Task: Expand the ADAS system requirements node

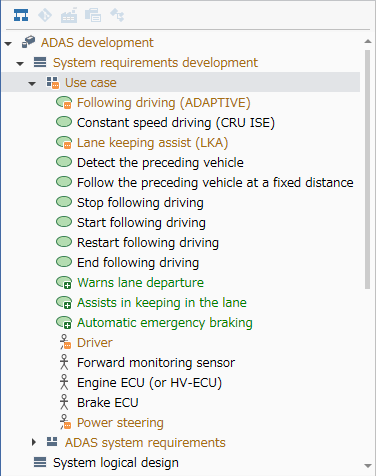Action: point(33,442)
